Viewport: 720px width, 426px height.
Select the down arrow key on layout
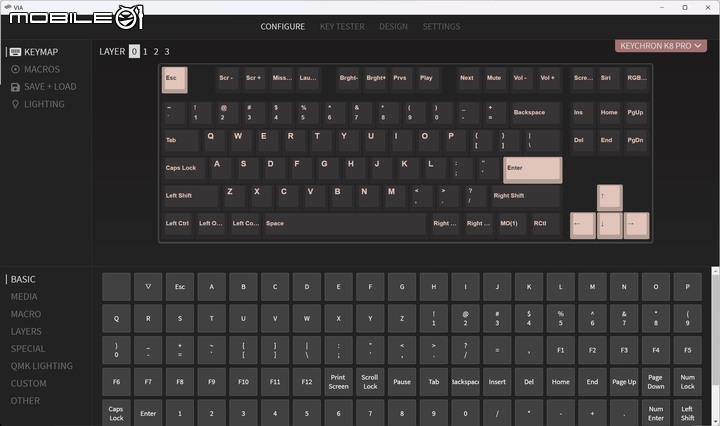pyautogui.click(x=610, y=225)
